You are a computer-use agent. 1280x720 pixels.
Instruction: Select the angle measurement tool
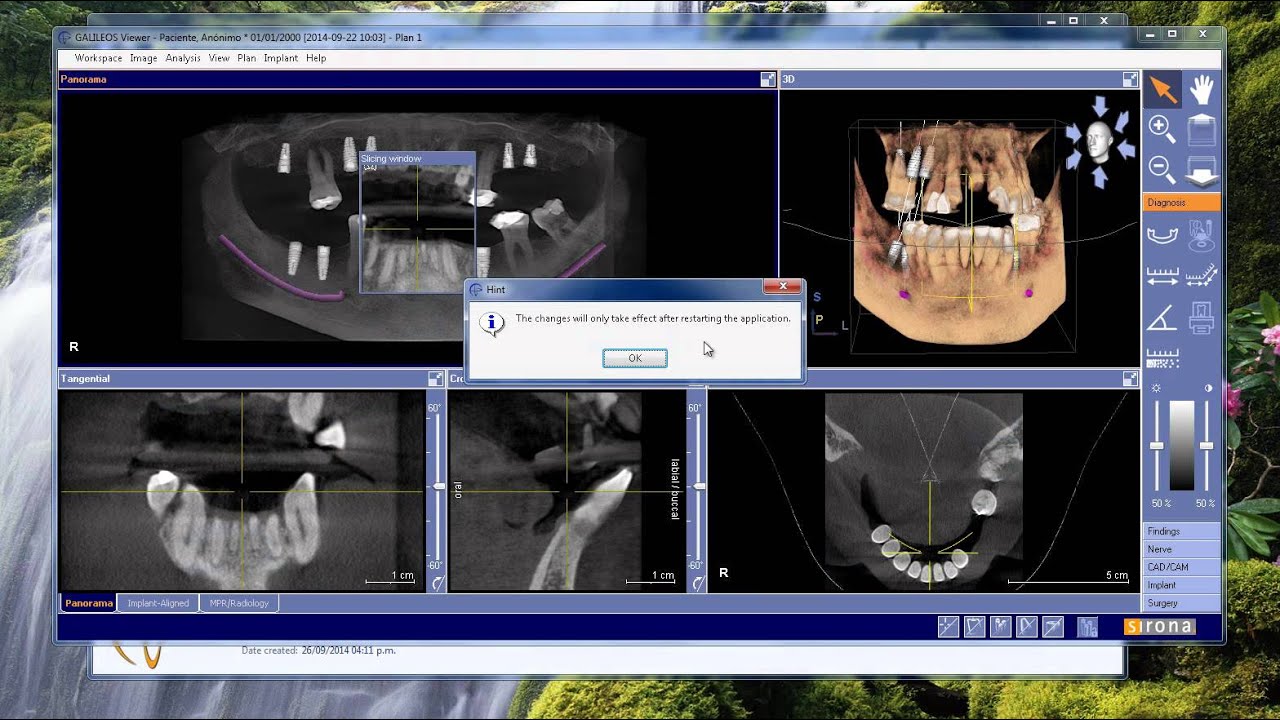tap(1162, 319)
